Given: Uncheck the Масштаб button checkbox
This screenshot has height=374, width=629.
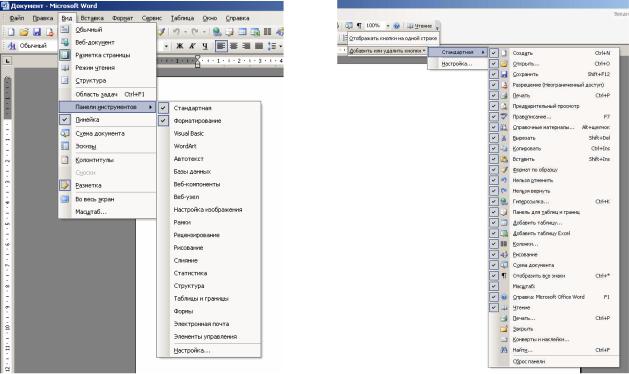Looking at the screenshot, I should [x=494, y=287].
